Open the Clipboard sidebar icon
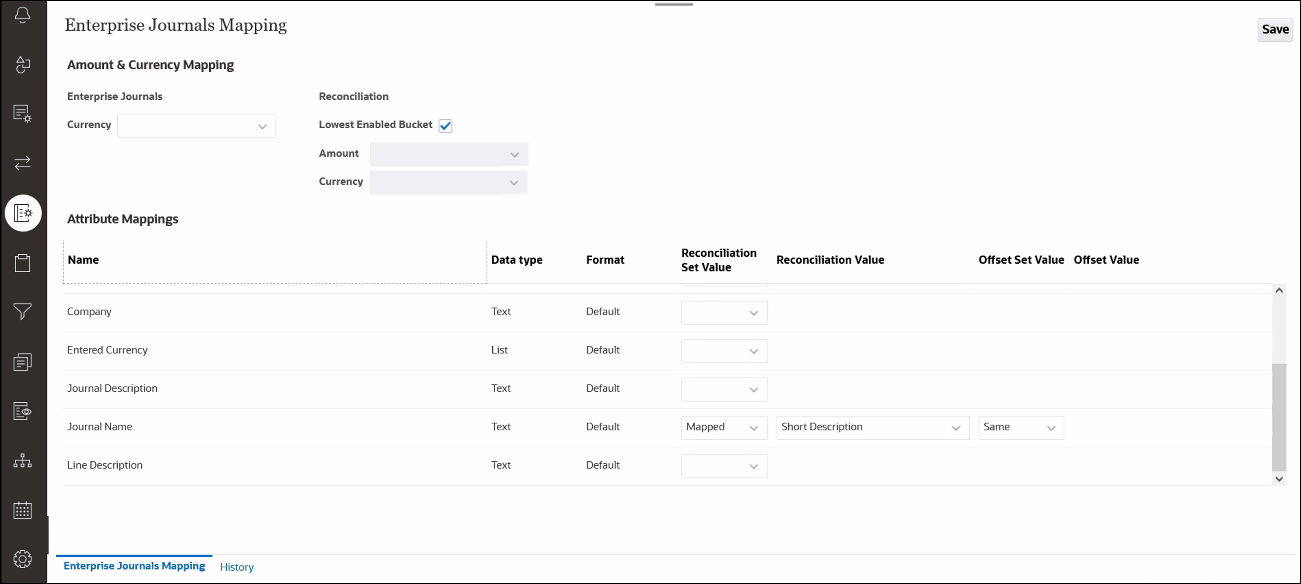The height and width of the screenshot is (584, 1301). 22,261
